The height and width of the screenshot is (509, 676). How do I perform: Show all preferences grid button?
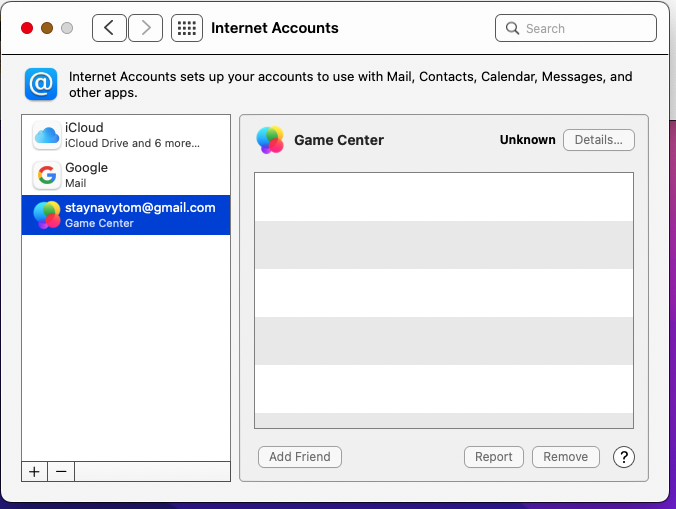[x=186, y=28]
